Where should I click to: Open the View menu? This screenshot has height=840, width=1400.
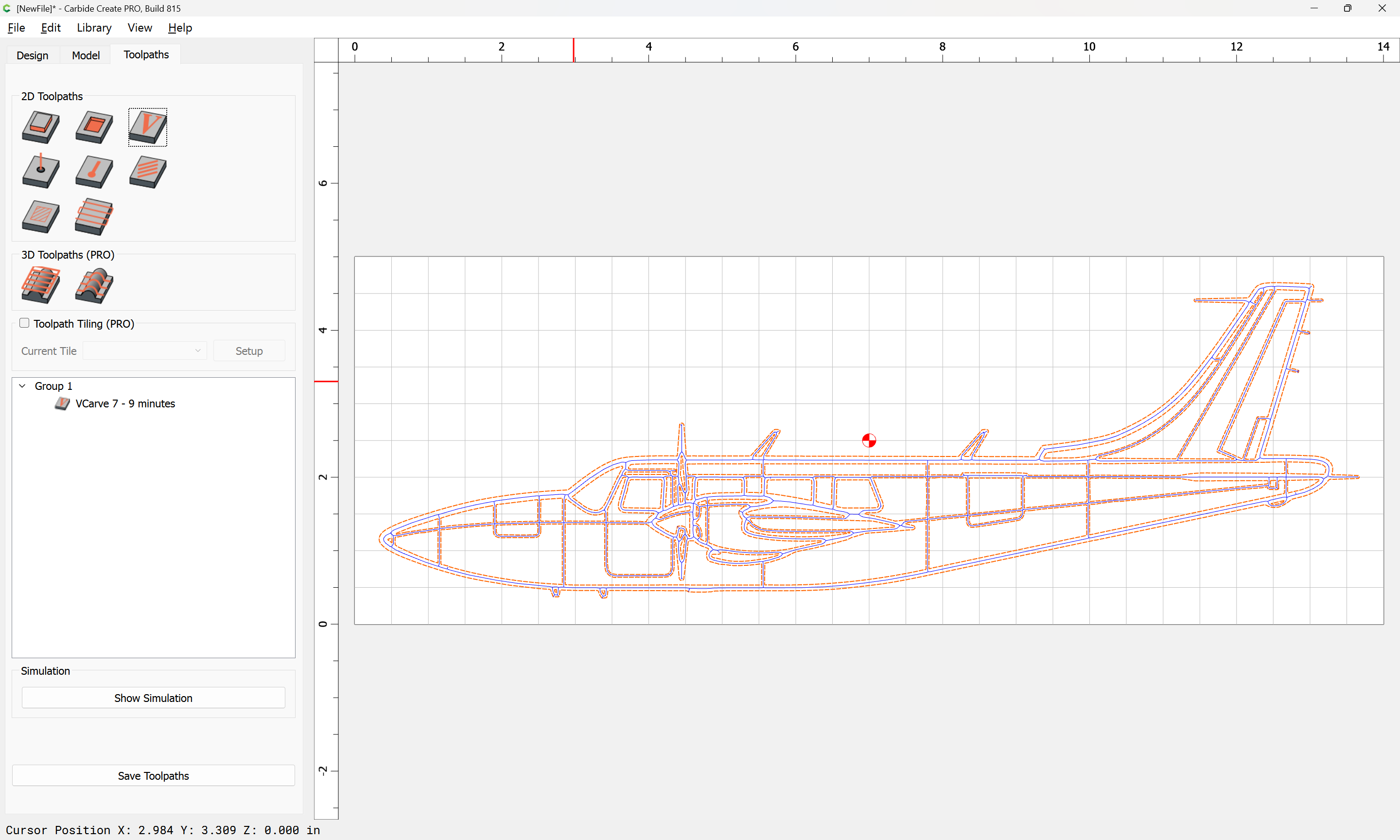[x=140, y=28]
